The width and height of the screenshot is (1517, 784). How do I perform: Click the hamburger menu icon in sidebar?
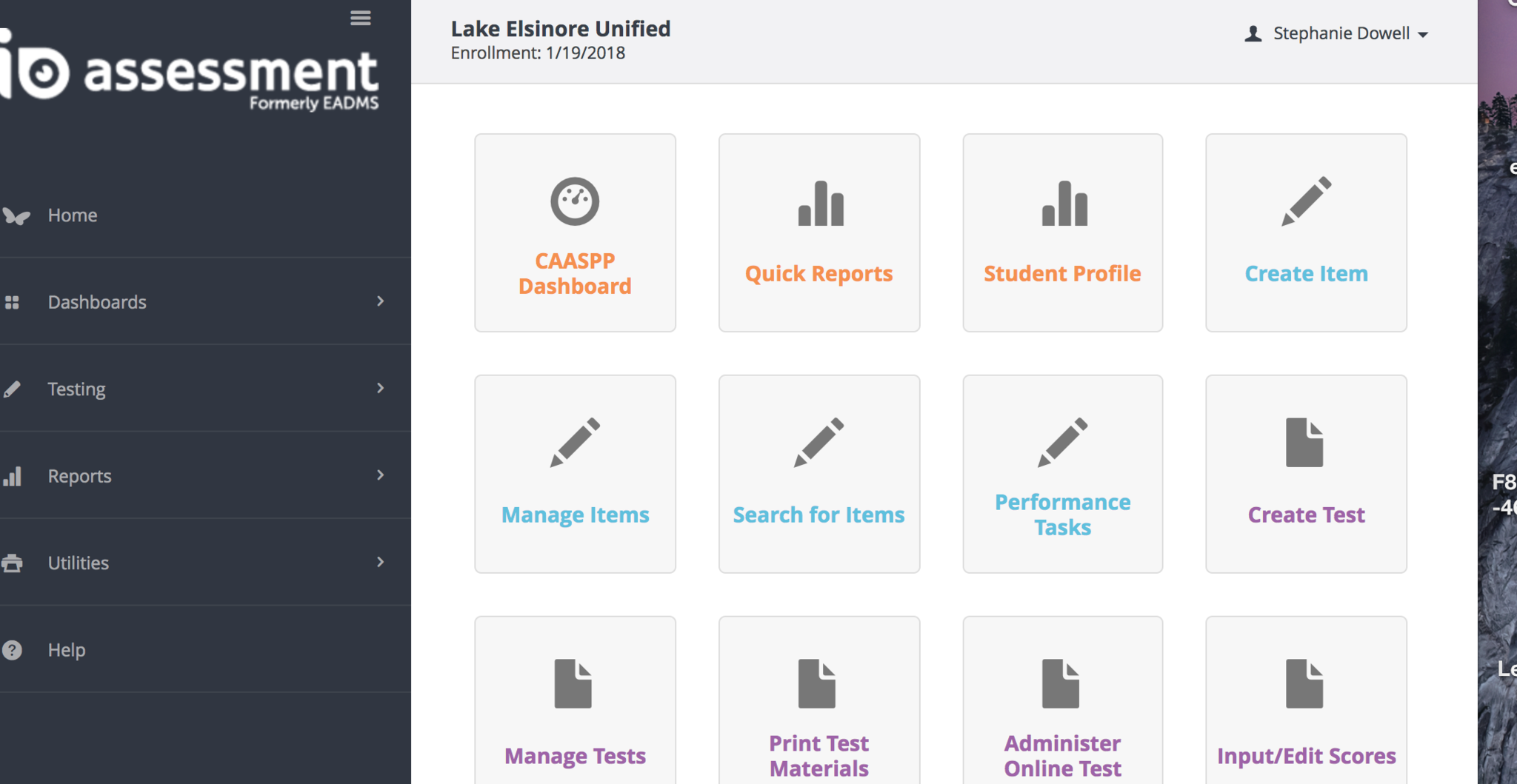point(361,18)
